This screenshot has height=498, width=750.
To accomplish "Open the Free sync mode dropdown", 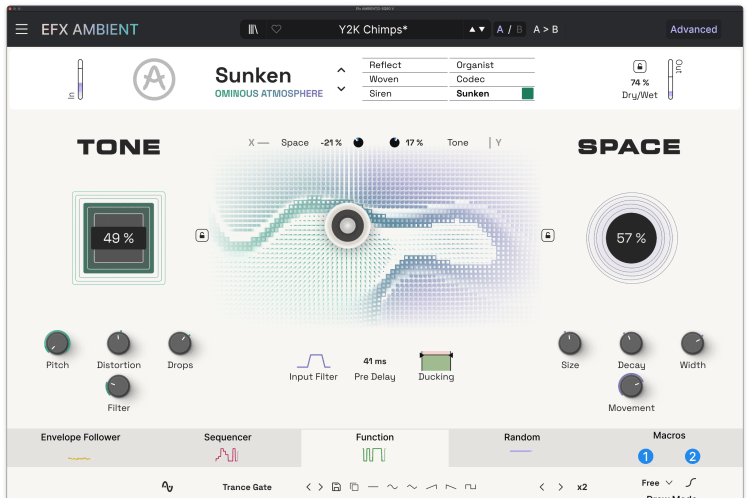I will pyautogui.click(x=656, y=483).
